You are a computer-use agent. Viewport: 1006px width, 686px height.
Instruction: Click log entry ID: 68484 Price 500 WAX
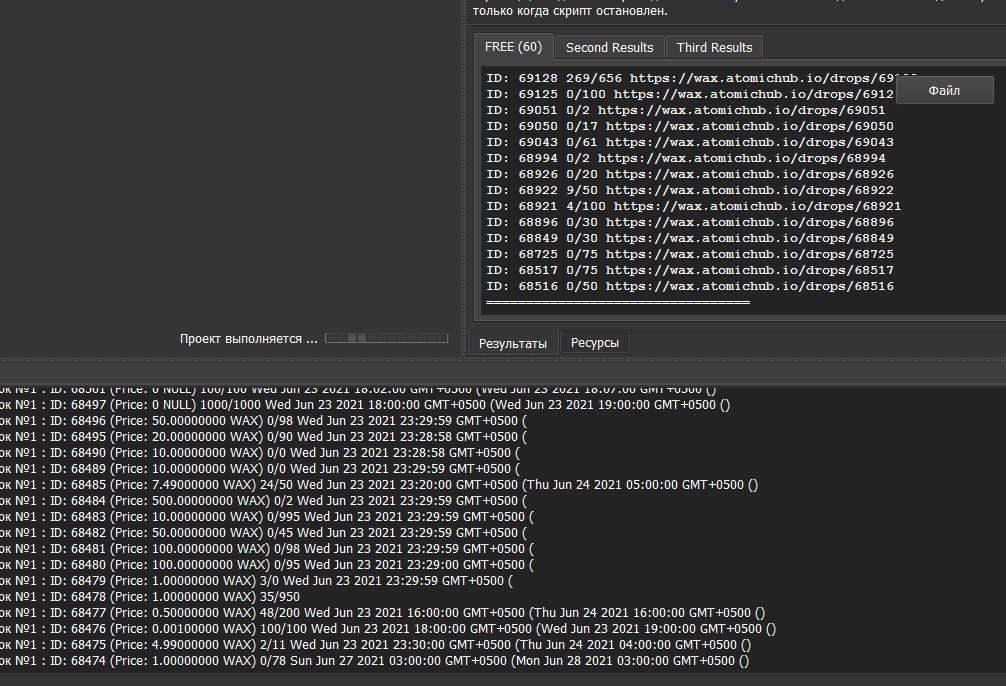pos(263,501)
